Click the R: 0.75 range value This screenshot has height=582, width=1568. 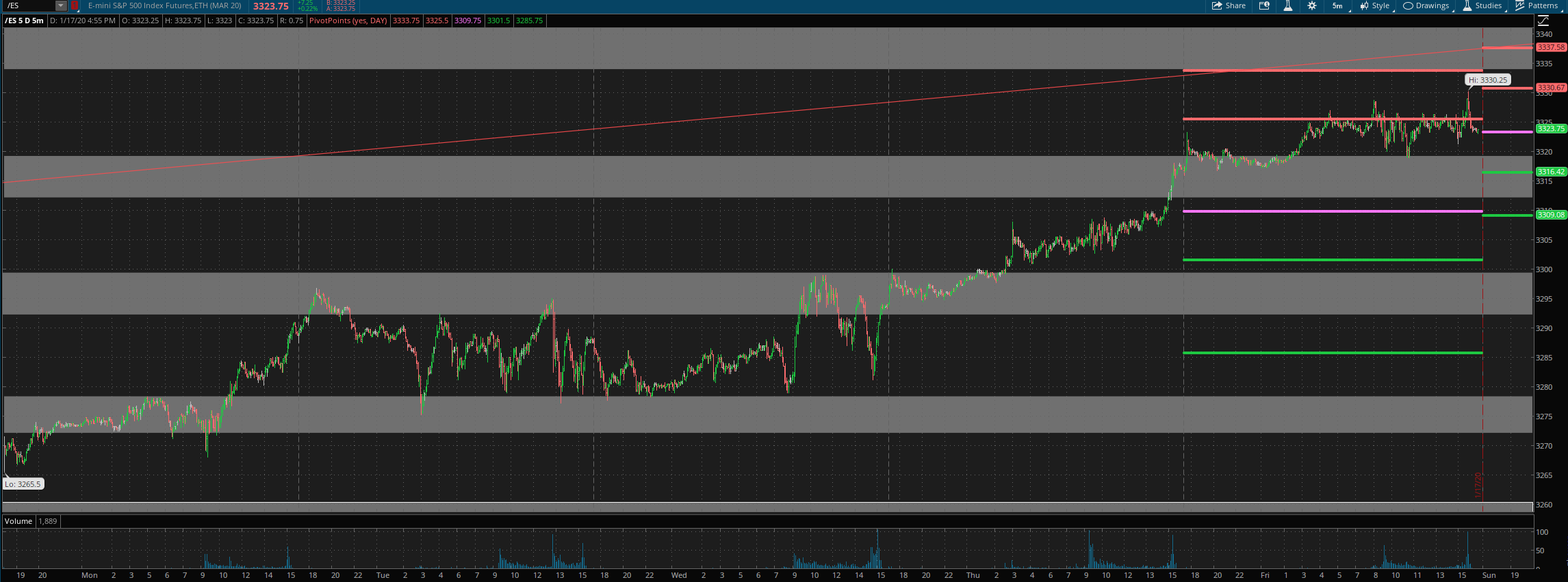click(x=292, y=21)
